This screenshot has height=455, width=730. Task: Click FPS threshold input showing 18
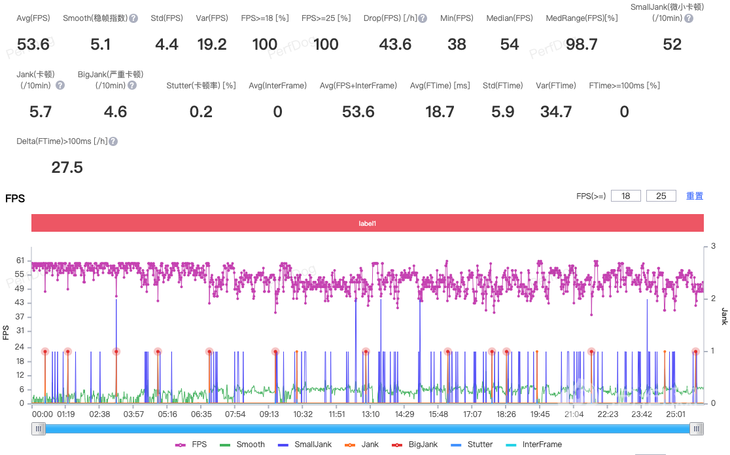point(626,196)
